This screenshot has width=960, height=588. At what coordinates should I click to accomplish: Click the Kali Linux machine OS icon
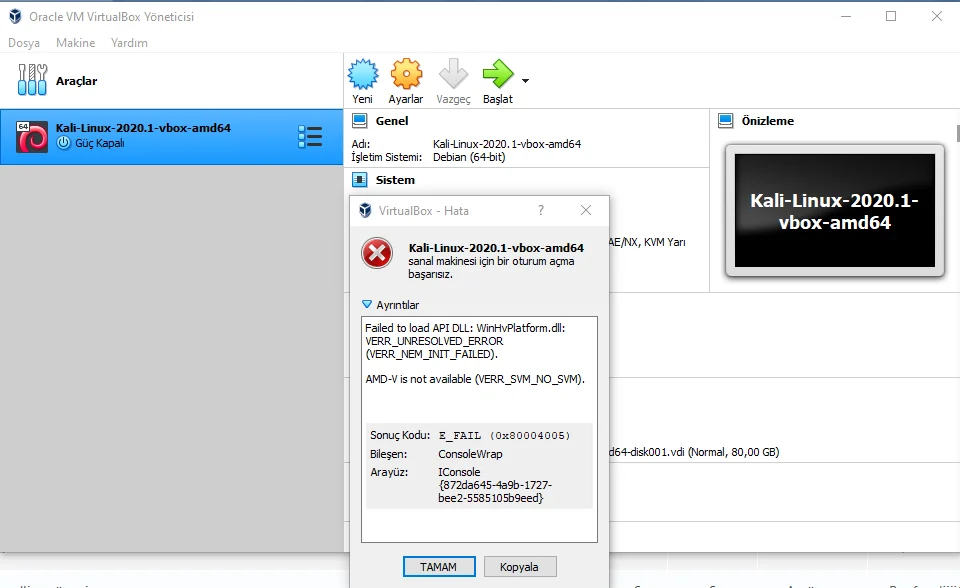(32, 137)
